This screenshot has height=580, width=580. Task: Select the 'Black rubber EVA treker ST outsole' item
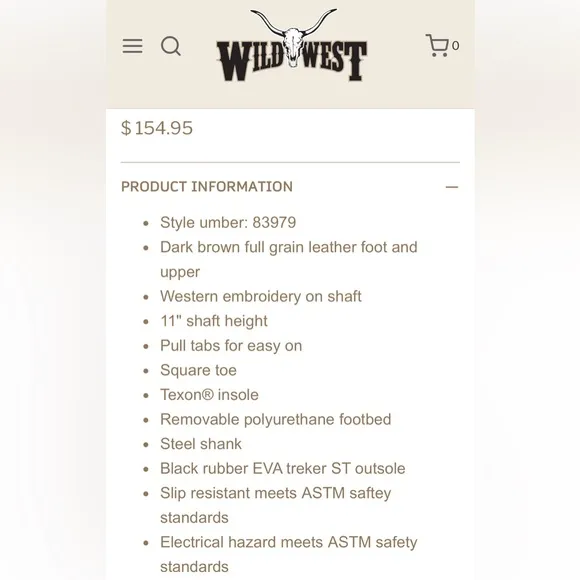point(283,469)
